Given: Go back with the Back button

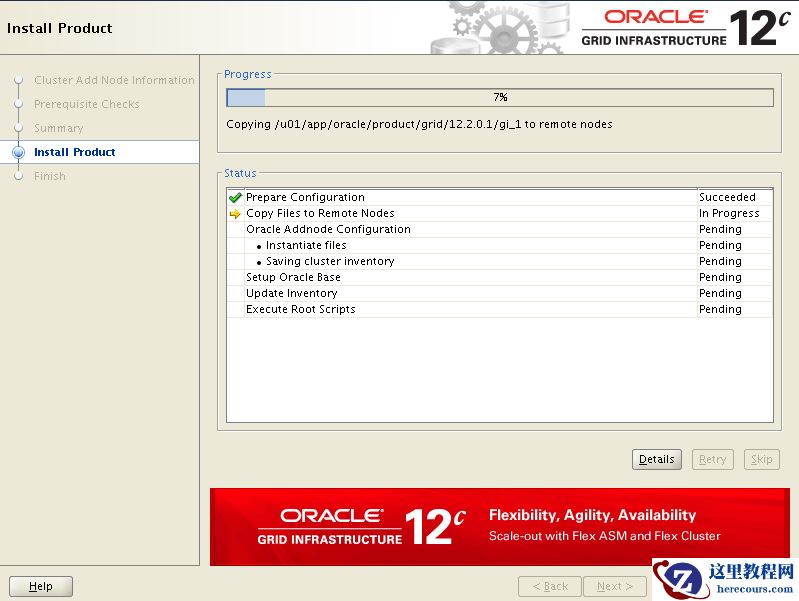Looking at the screenshot, I should [550, 586].
